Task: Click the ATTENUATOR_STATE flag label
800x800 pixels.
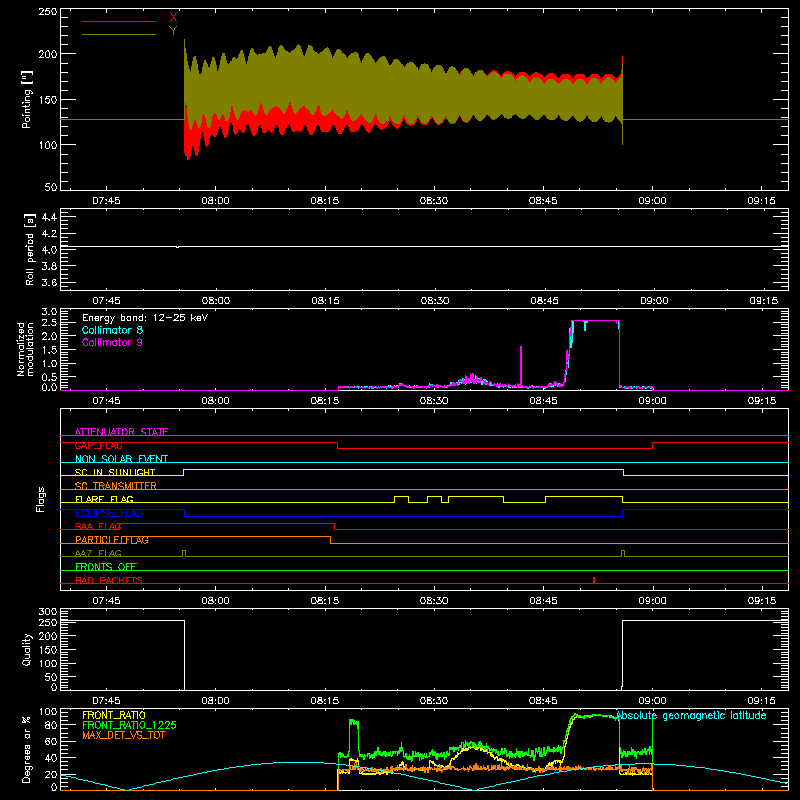Action: click(x=121, y=432)
